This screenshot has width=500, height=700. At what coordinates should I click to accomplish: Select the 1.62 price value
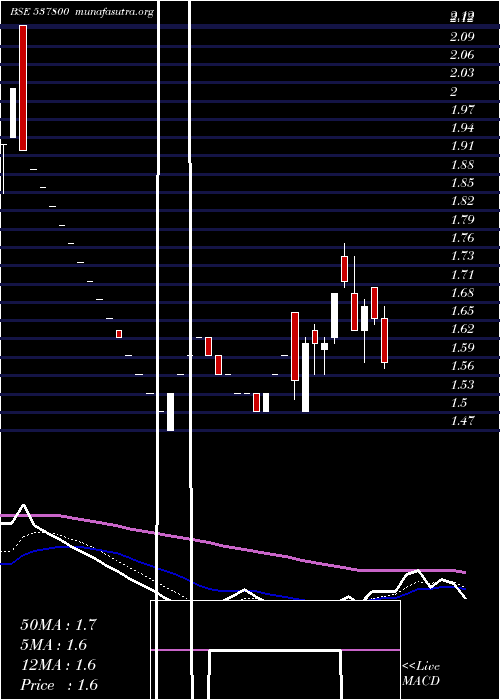pyautogui.click(x=462, y=329)
